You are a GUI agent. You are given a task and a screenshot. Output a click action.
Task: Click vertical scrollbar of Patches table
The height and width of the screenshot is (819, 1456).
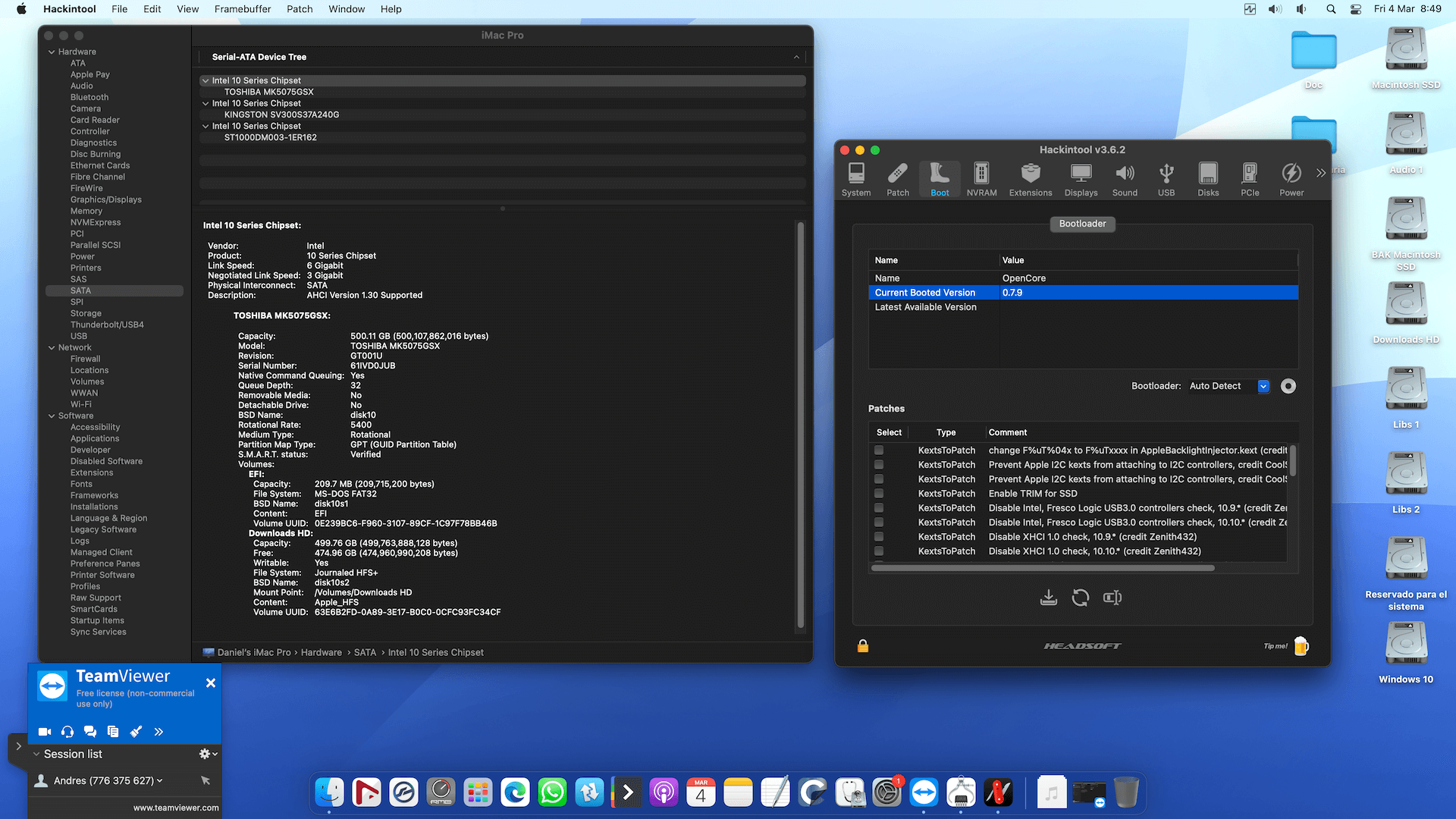point(1293,460)
